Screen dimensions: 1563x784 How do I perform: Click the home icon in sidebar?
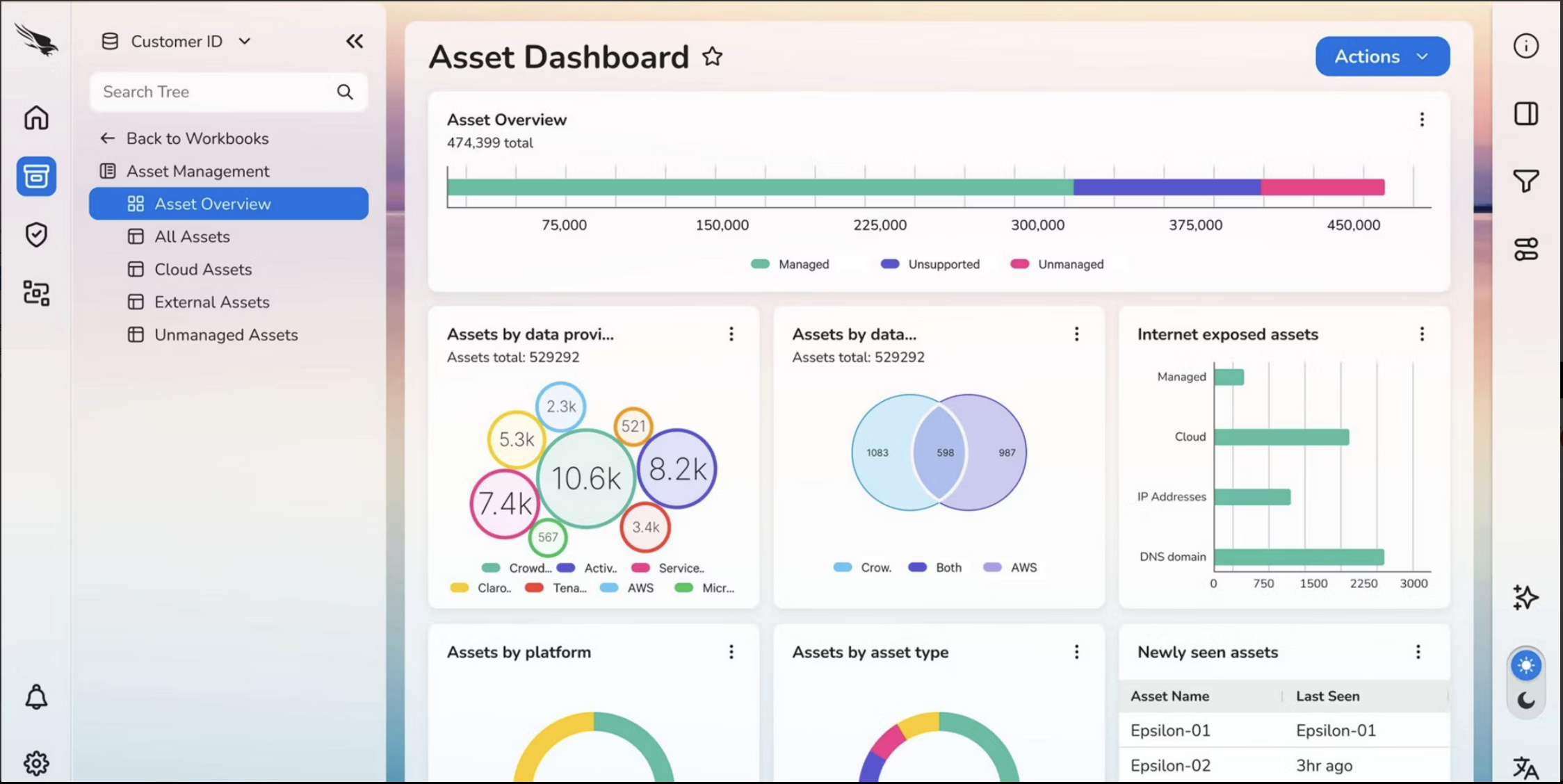tap(36, 117)
